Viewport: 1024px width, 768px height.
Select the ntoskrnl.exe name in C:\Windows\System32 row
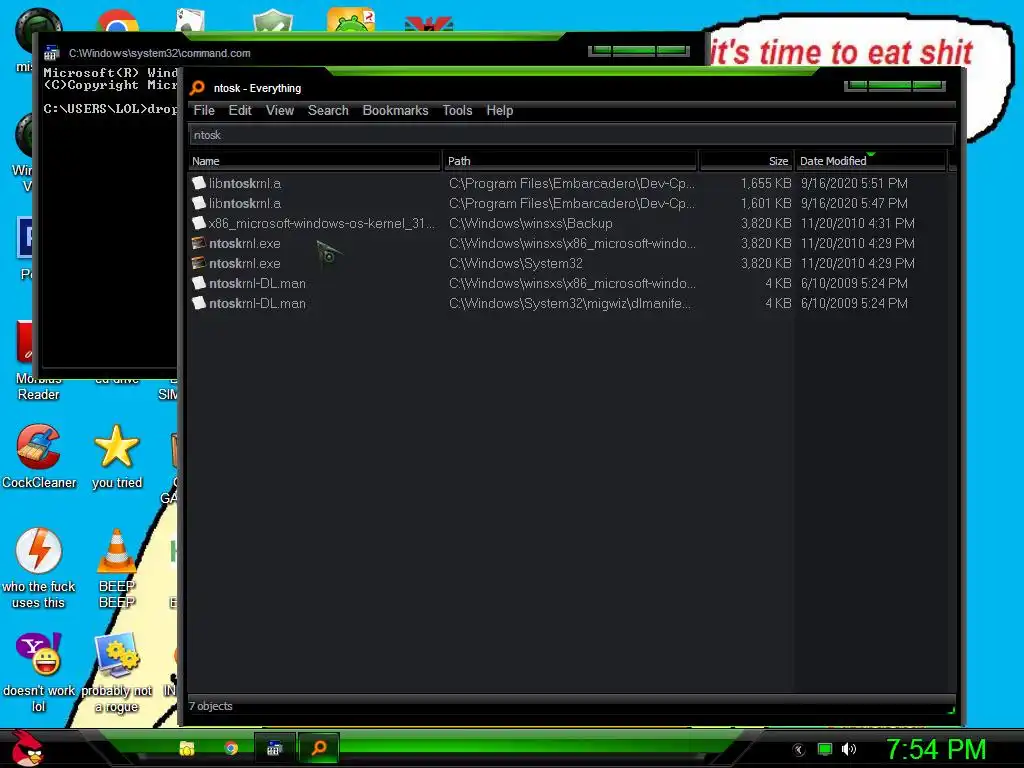coord(245,263)
